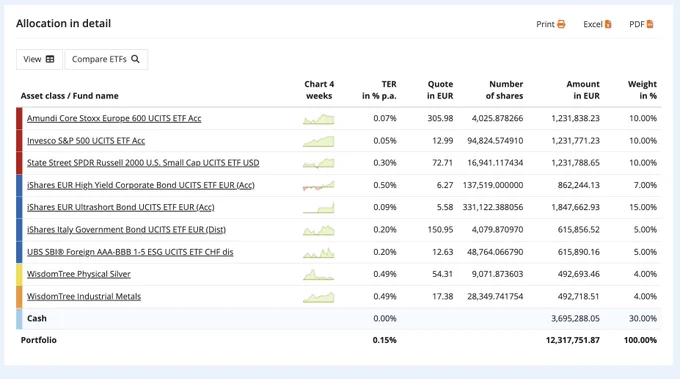View WisdomTree Industrial Metals 4-week chart
Viewport: 680px width, 379px height.
319,297
